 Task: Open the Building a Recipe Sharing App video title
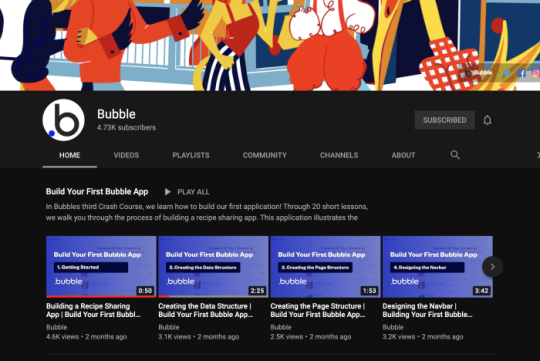coord(93,310)
